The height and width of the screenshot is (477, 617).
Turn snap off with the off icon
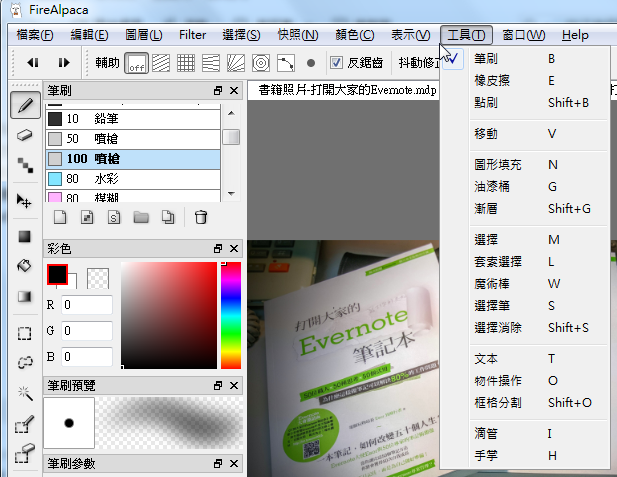pyautogui.click(x=137, y=63)
